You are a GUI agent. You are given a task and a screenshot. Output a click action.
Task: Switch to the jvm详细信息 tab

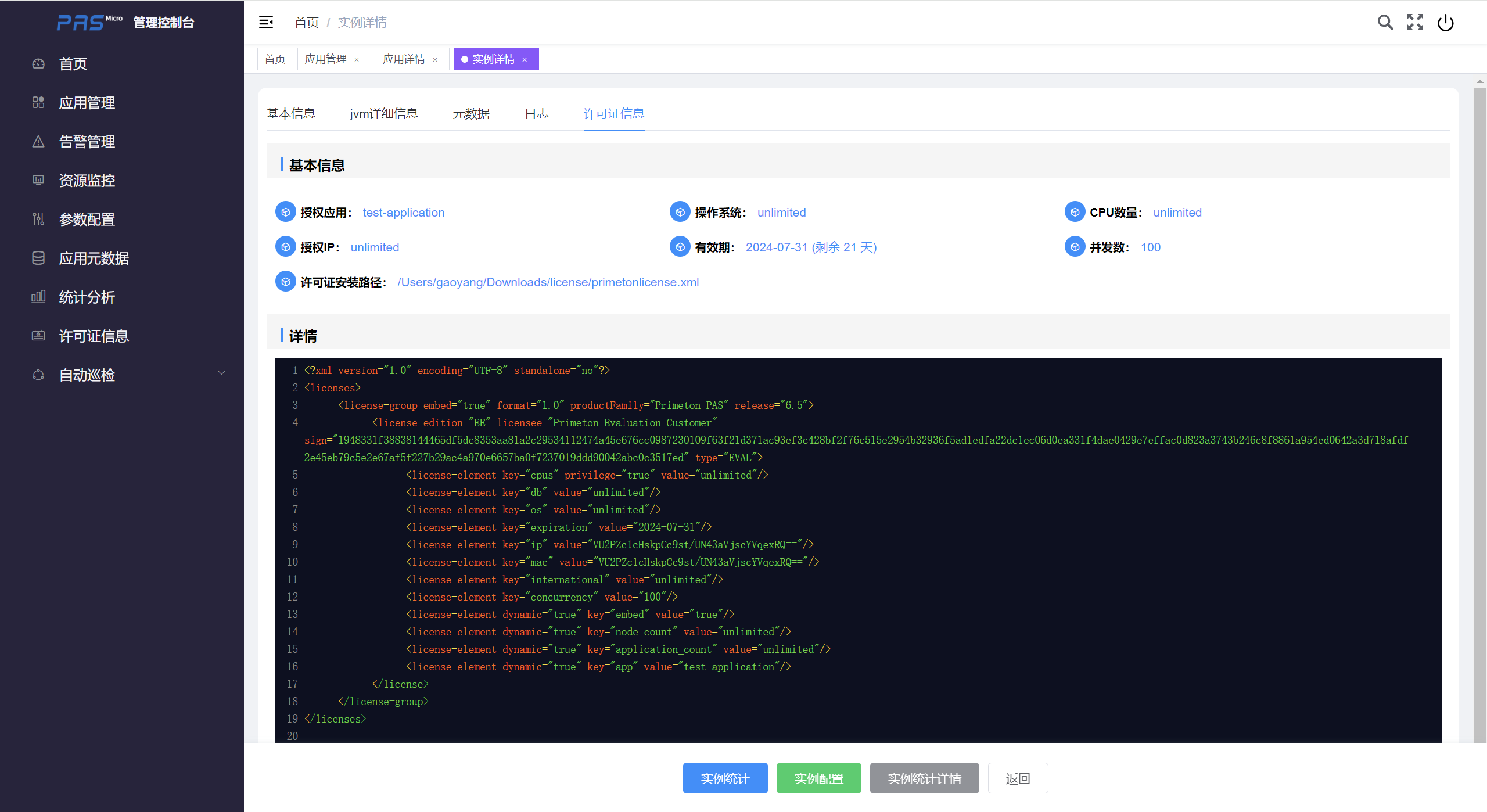pos(384,114)
